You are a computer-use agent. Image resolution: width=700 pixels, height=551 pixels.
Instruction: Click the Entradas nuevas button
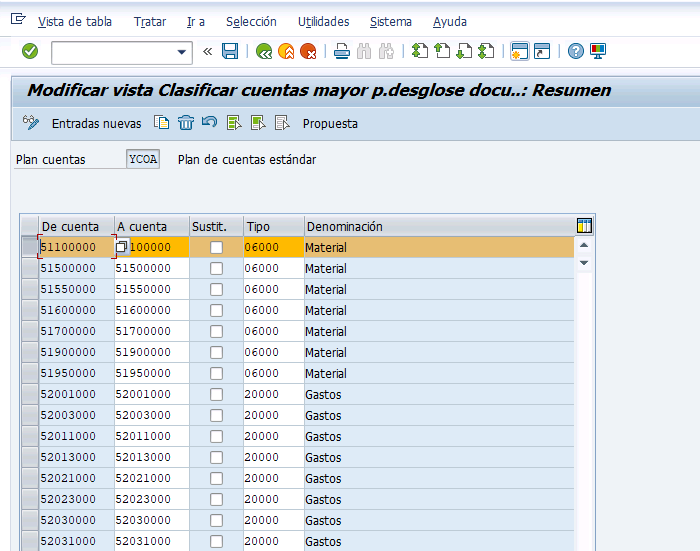point(96,124)
